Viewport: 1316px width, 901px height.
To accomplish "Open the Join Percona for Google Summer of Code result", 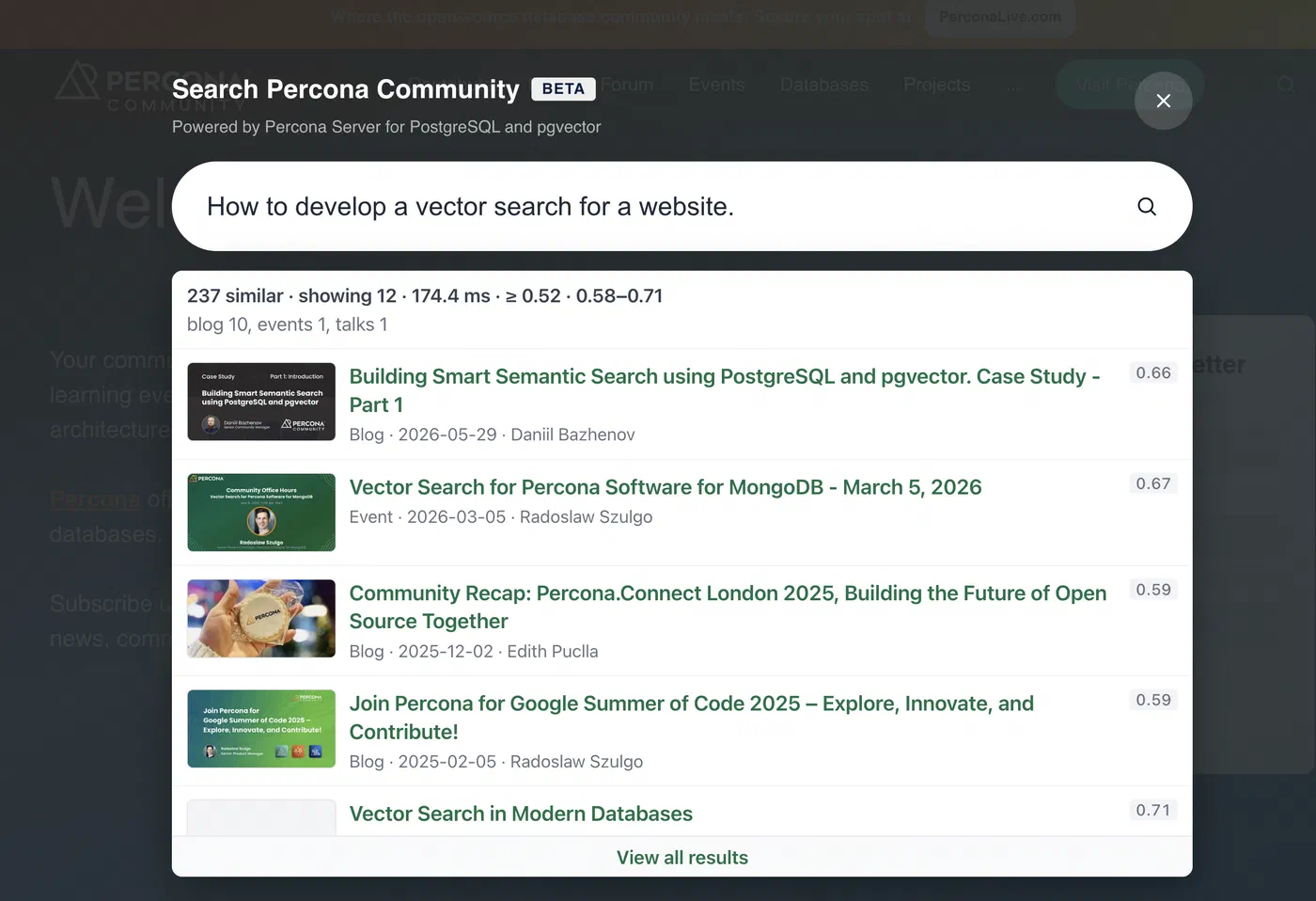I will pyautogui.click(x=692, y=718).
